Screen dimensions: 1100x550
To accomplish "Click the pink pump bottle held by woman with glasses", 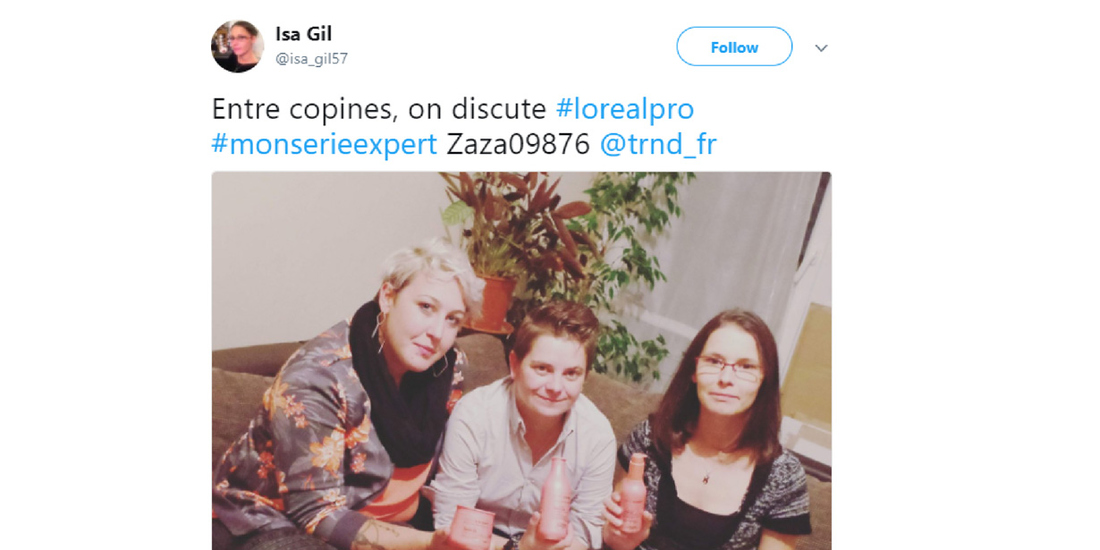I will [x=633, y=492].
